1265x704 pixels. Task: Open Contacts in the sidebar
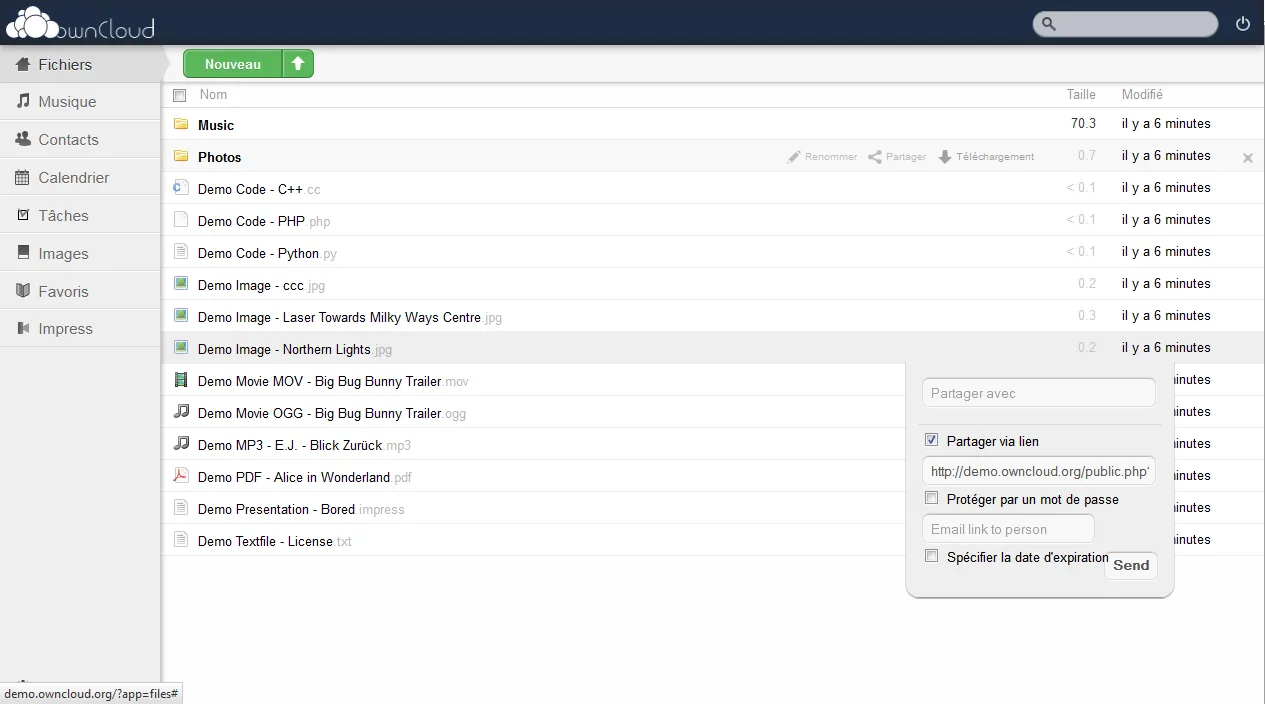[80, 140]
